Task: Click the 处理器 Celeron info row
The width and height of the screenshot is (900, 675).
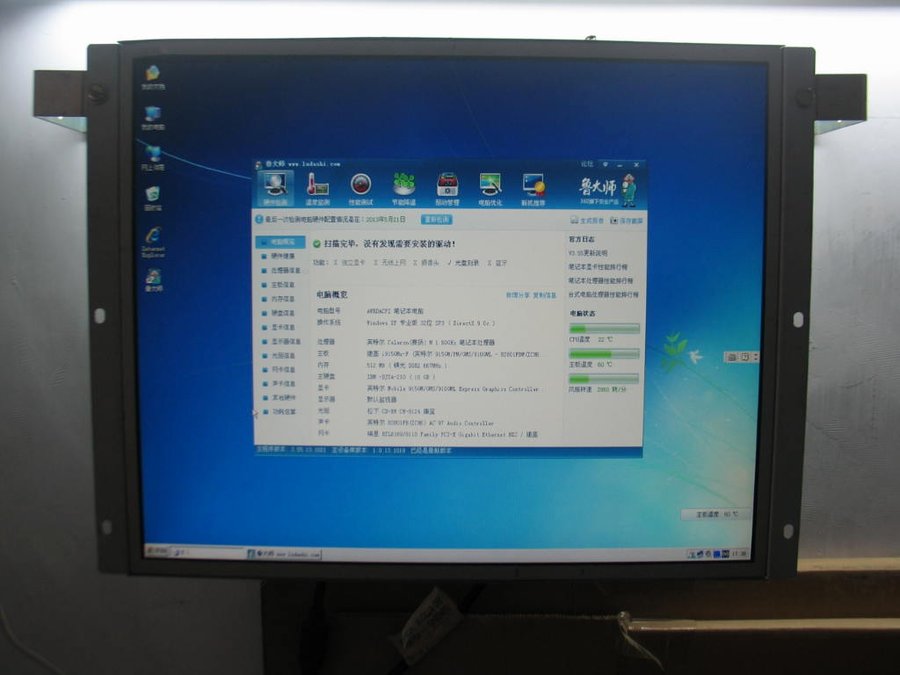Action: tap(406, 342)
